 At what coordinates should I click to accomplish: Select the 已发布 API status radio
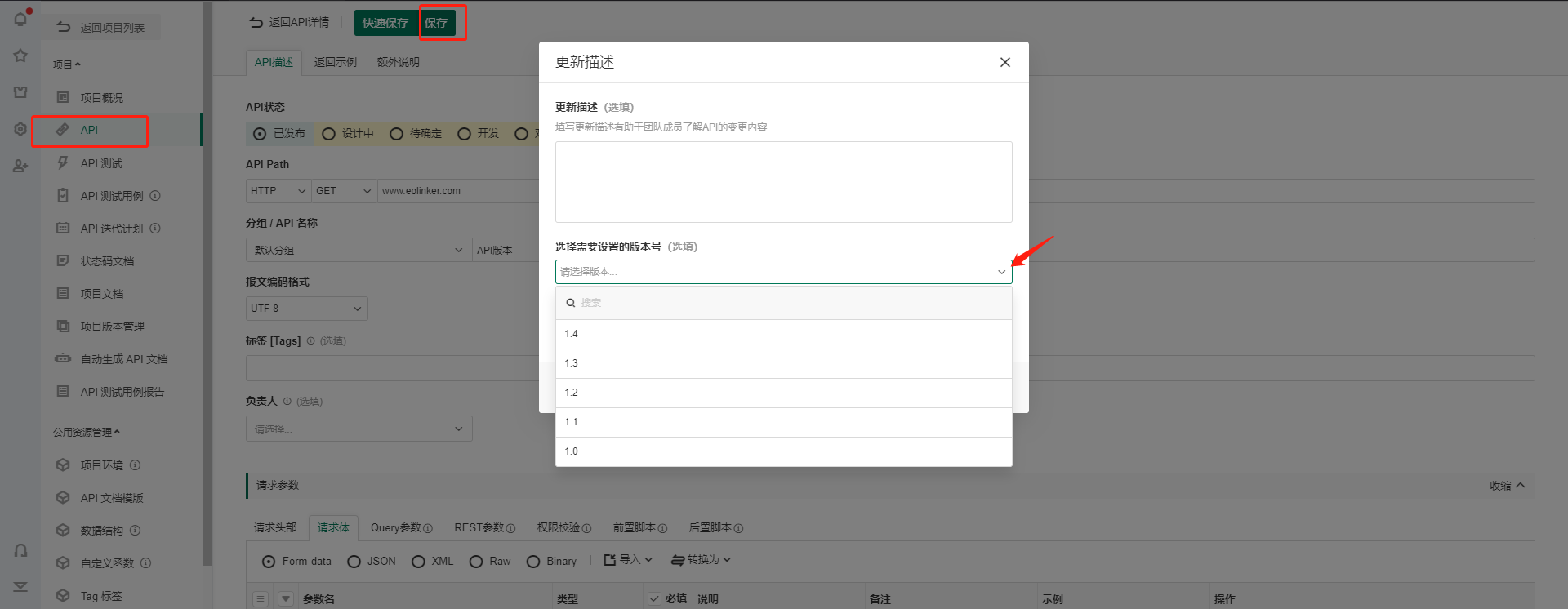(x=260, y=134)
